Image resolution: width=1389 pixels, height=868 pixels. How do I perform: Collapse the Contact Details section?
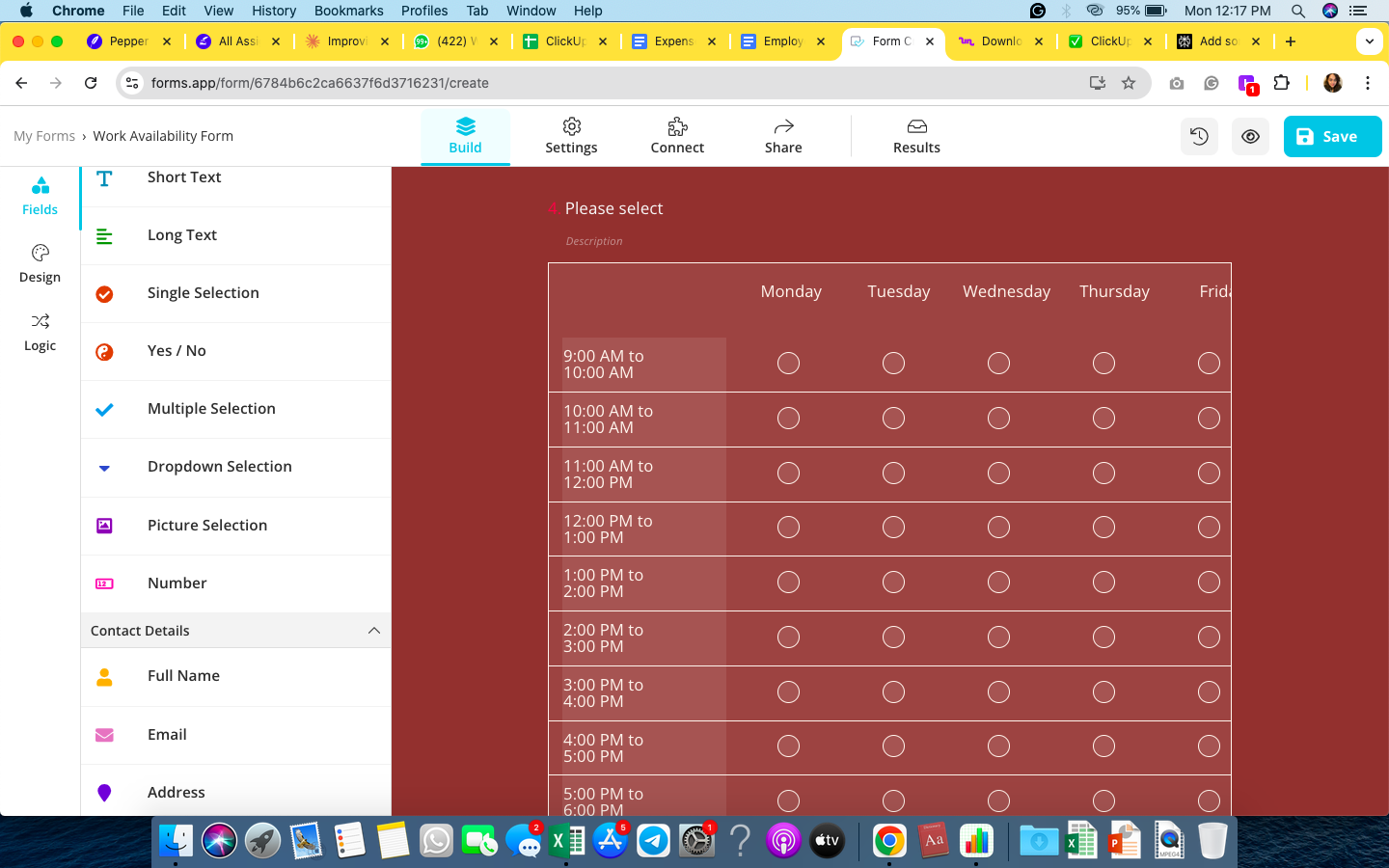pos(374,630)
